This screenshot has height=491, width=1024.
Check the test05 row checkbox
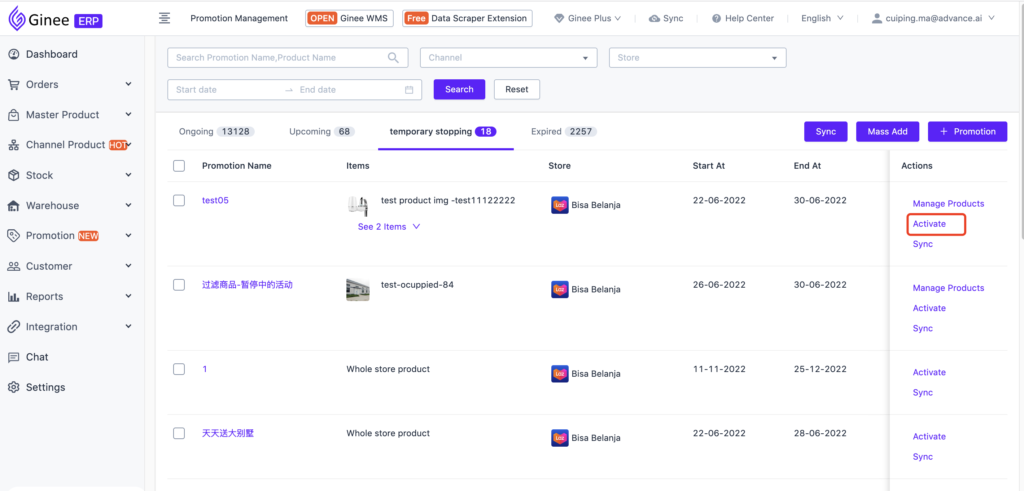click(179, 200)
